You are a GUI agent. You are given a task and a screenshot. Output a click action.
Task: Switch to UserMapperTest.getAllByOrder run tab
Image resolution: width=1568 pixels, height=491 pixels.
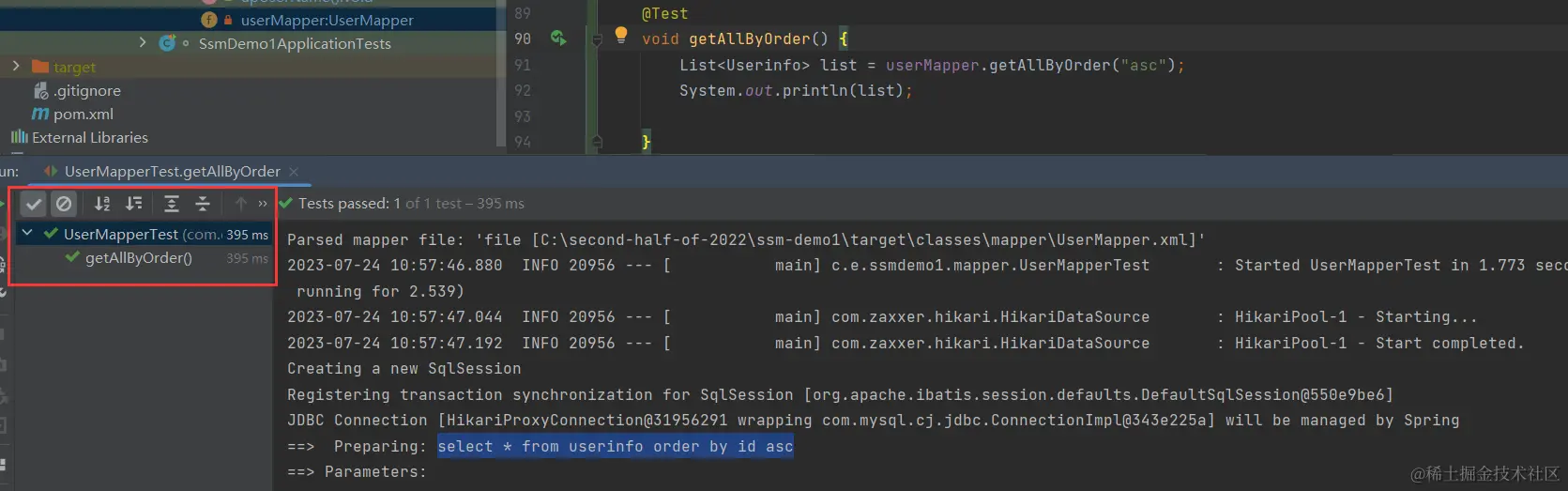[x=172, y=172]
